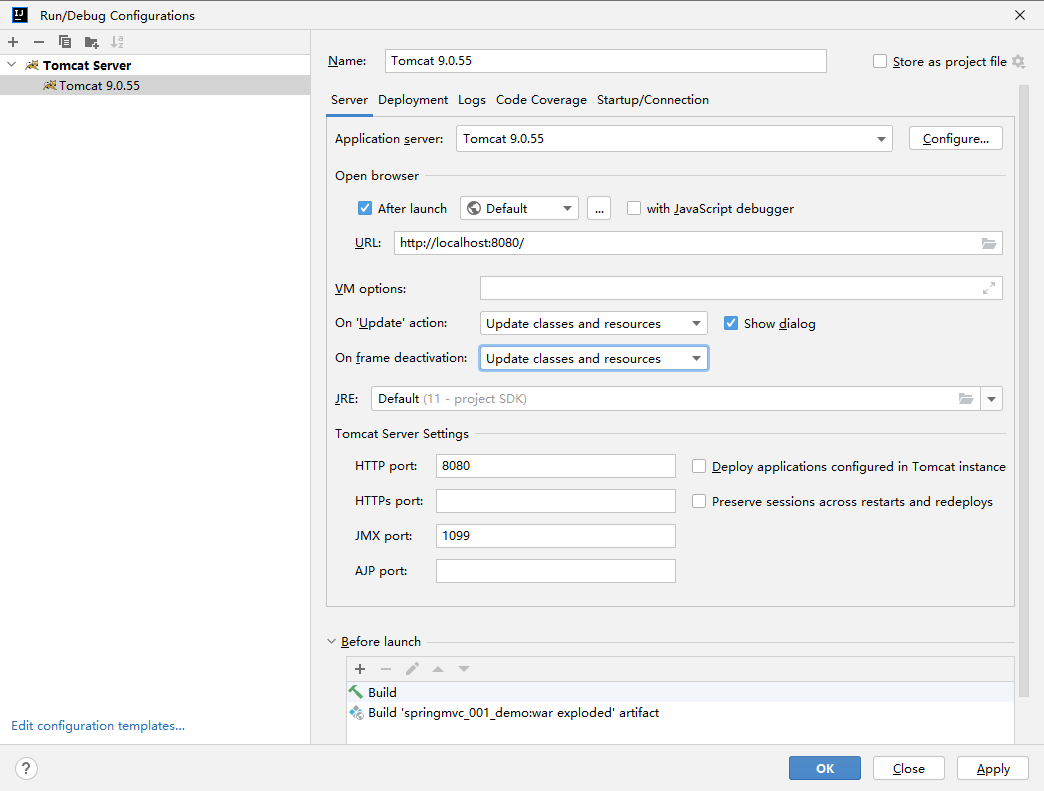This screenshot has width=1044, height=791.
Task: Open the On frame deactivation dropdown
Action: pos(593,358)
